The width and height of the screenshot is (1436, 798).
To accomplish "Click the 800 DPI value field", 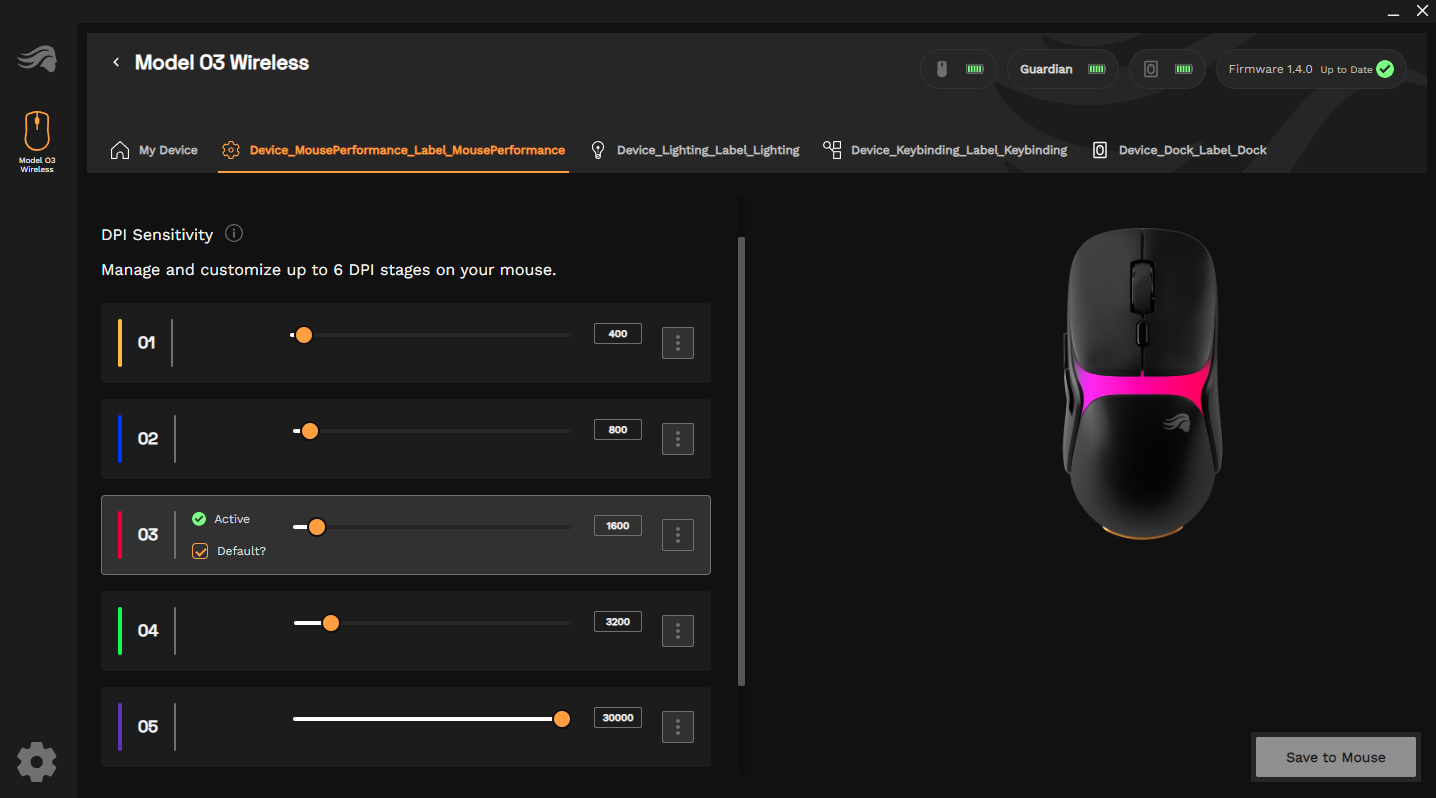I will [618, 430].
